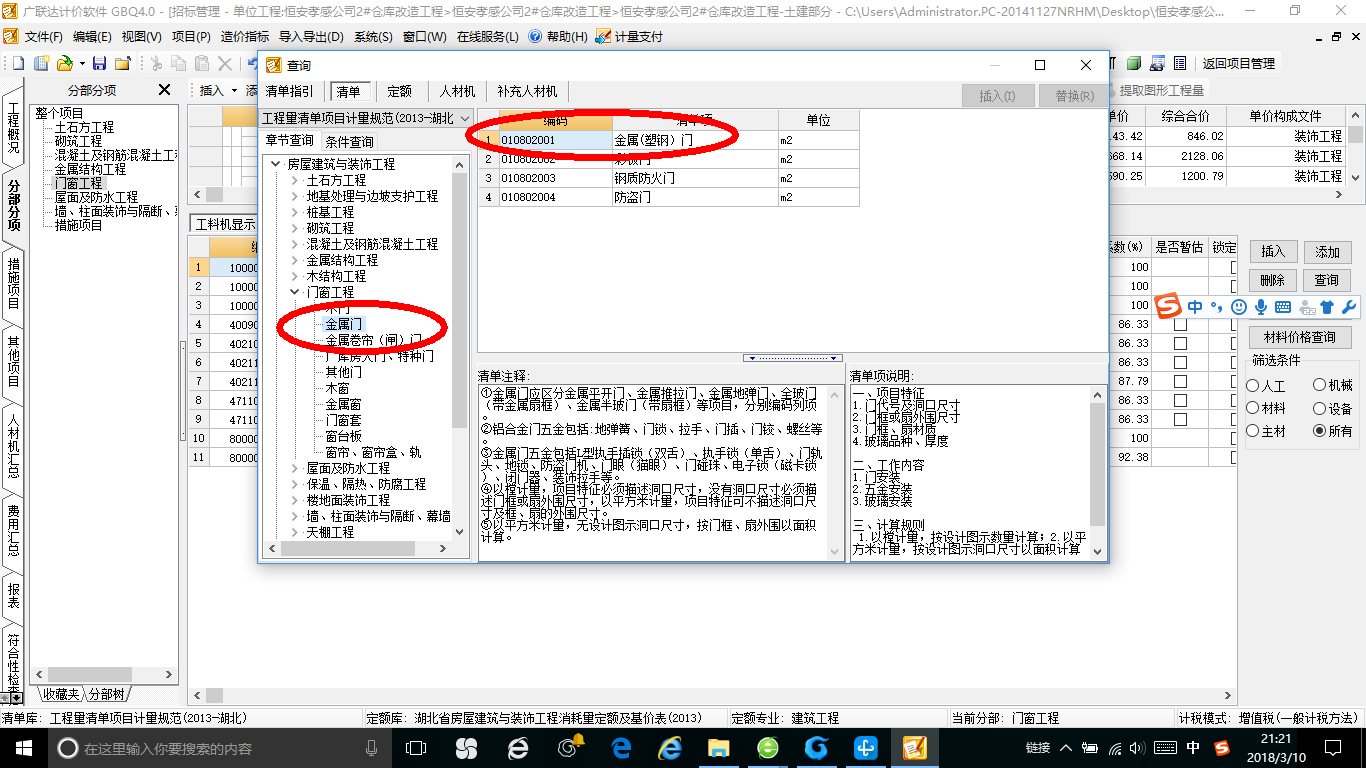
Task: Click the 返回项目管理 toolbar button
Action: click(1238, 63)
